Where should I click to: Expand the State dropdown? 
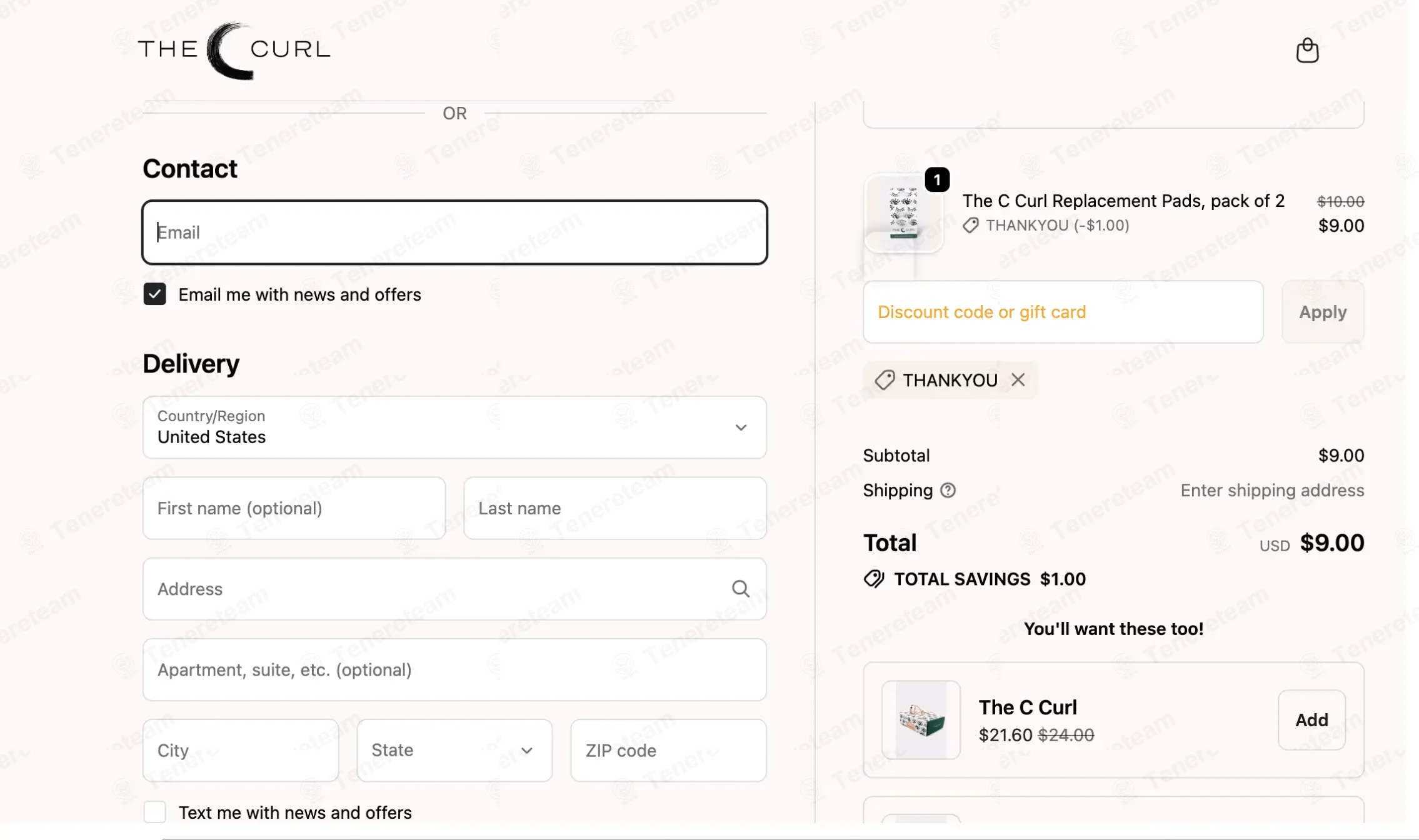[x=454, y=750]
